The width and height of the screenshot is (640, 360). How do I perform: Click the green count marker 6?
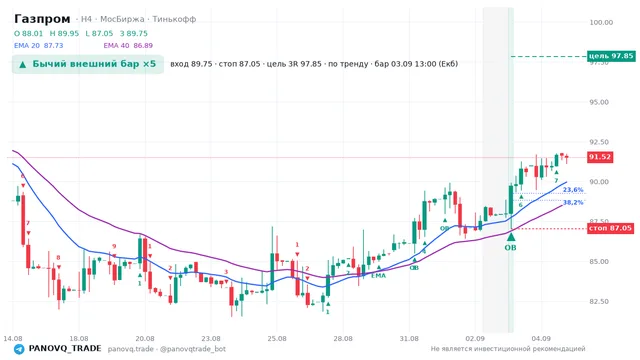pos(521,205)
